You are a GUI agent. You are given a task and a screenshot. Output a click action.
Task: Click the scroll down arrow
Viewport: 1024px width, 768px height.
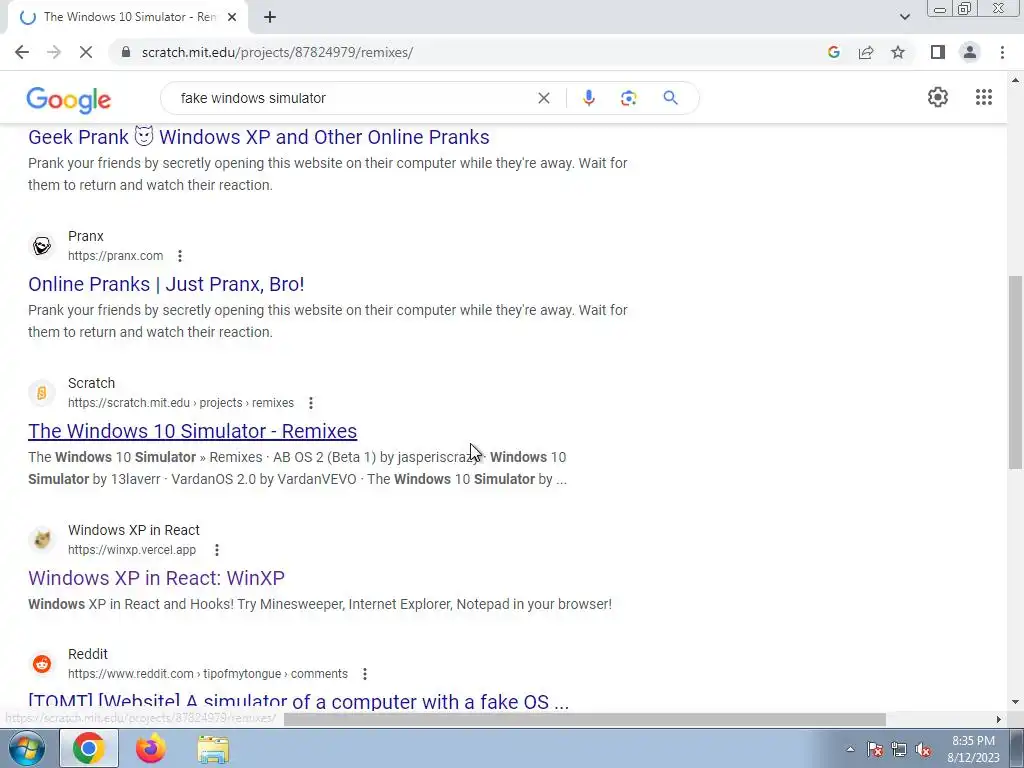(1015, 703)
